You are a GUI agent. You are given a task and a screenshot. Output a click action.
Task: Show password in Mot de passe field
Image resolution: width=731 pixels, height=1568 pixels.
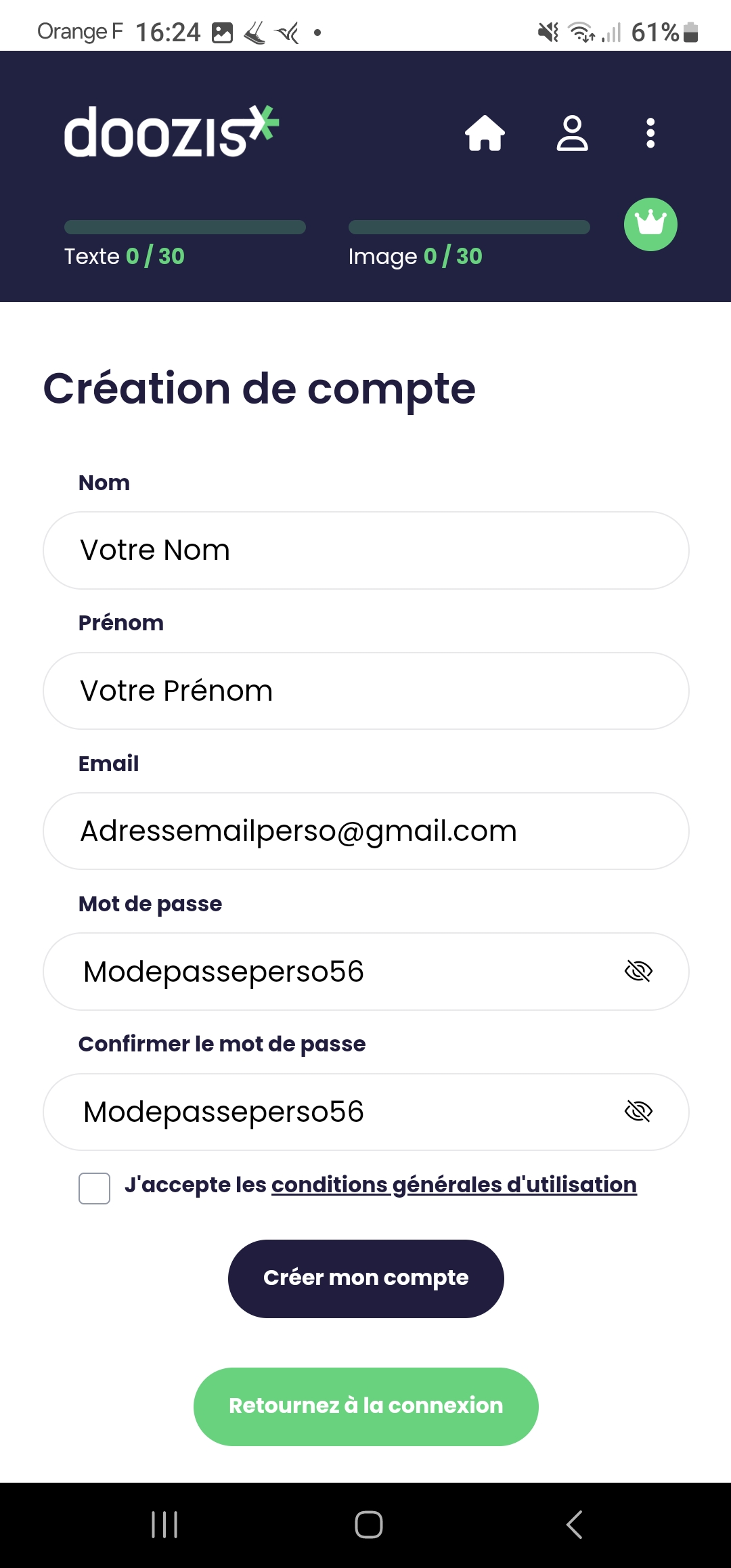point(638,971)
